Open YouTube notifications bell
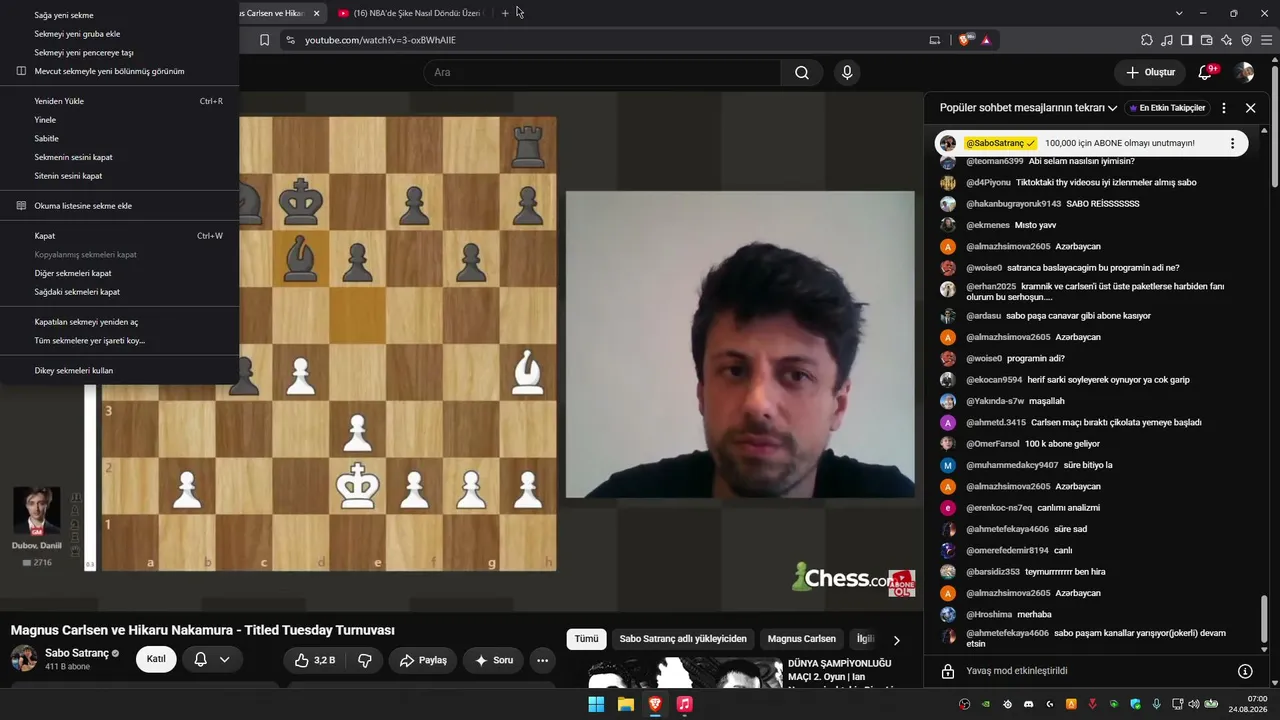This screenshot has height=720, width=1280. 1205,72
